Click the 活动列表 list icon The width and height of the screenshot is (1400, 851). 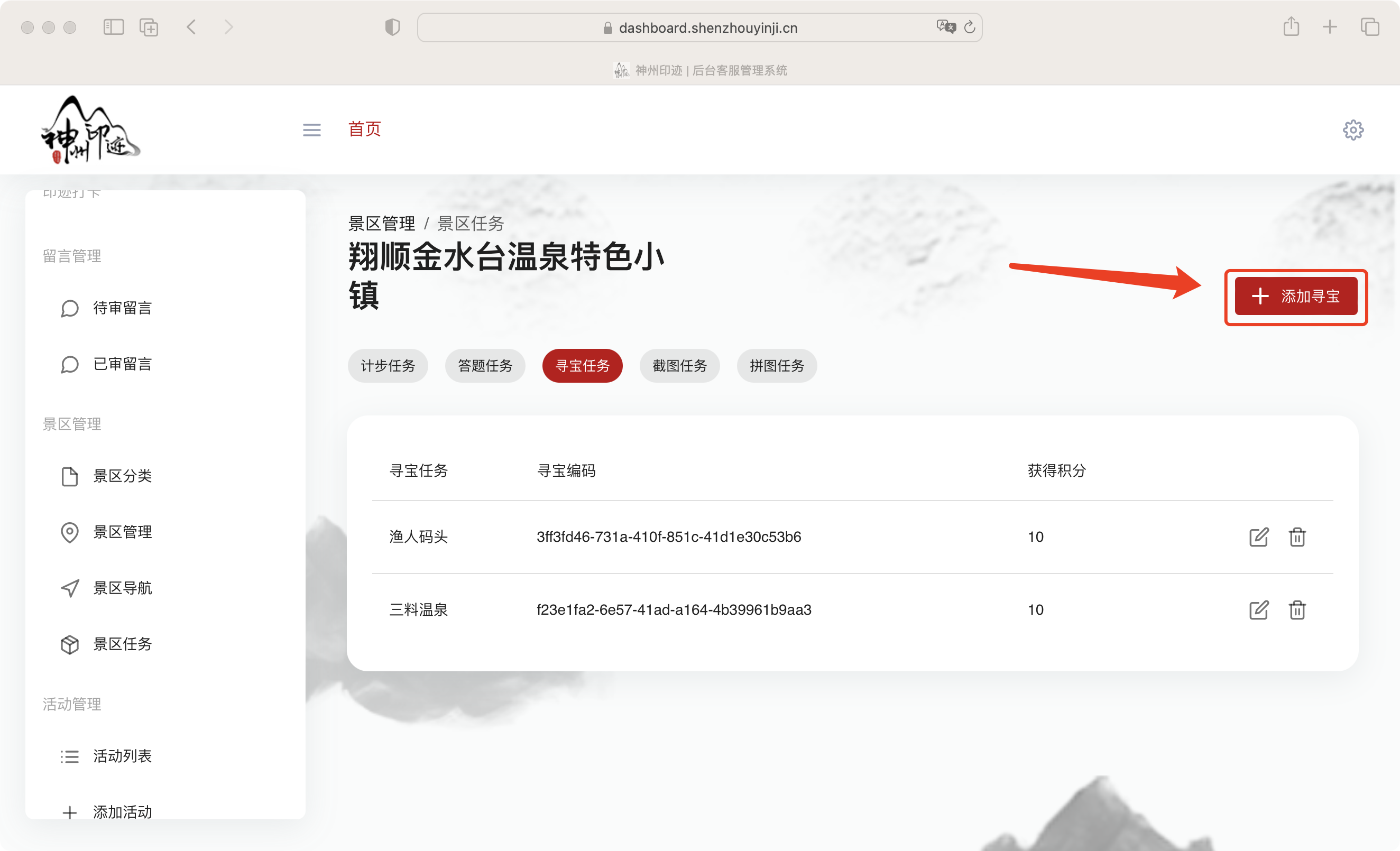[69, 755]
